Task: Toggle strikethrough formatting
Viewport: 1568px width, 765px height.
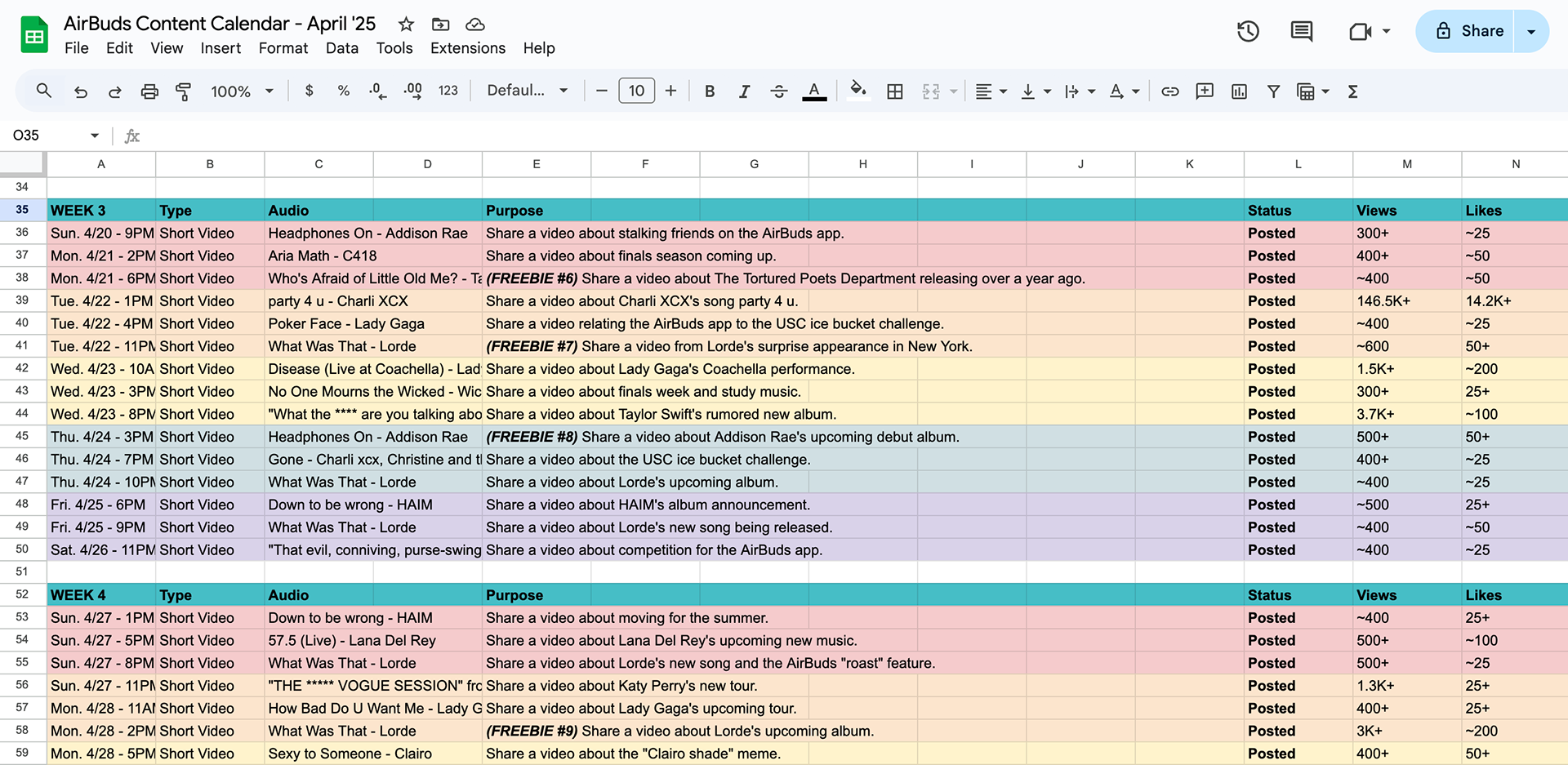Action: (x=778, y=91)
